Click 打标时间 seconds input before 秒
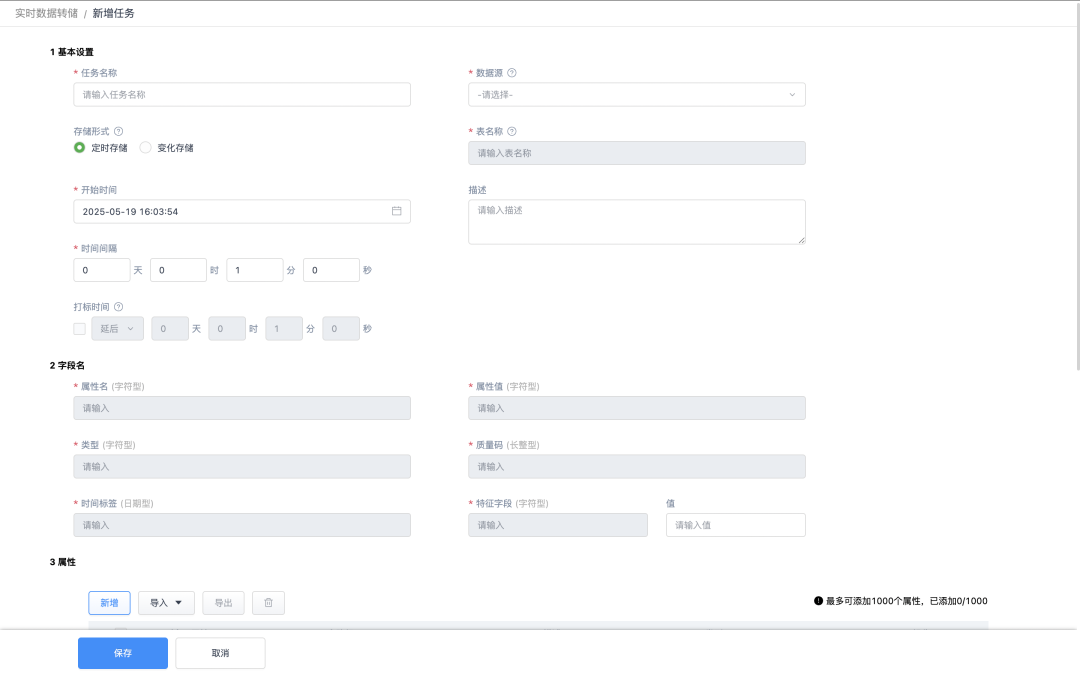Screen dimensions: 1080x675 coord(341,329)
